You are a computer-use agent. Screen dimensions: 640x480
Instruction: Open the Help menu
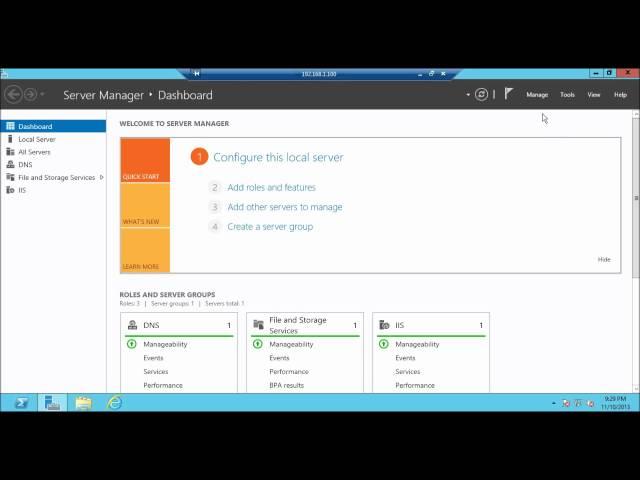pos(620,95)
